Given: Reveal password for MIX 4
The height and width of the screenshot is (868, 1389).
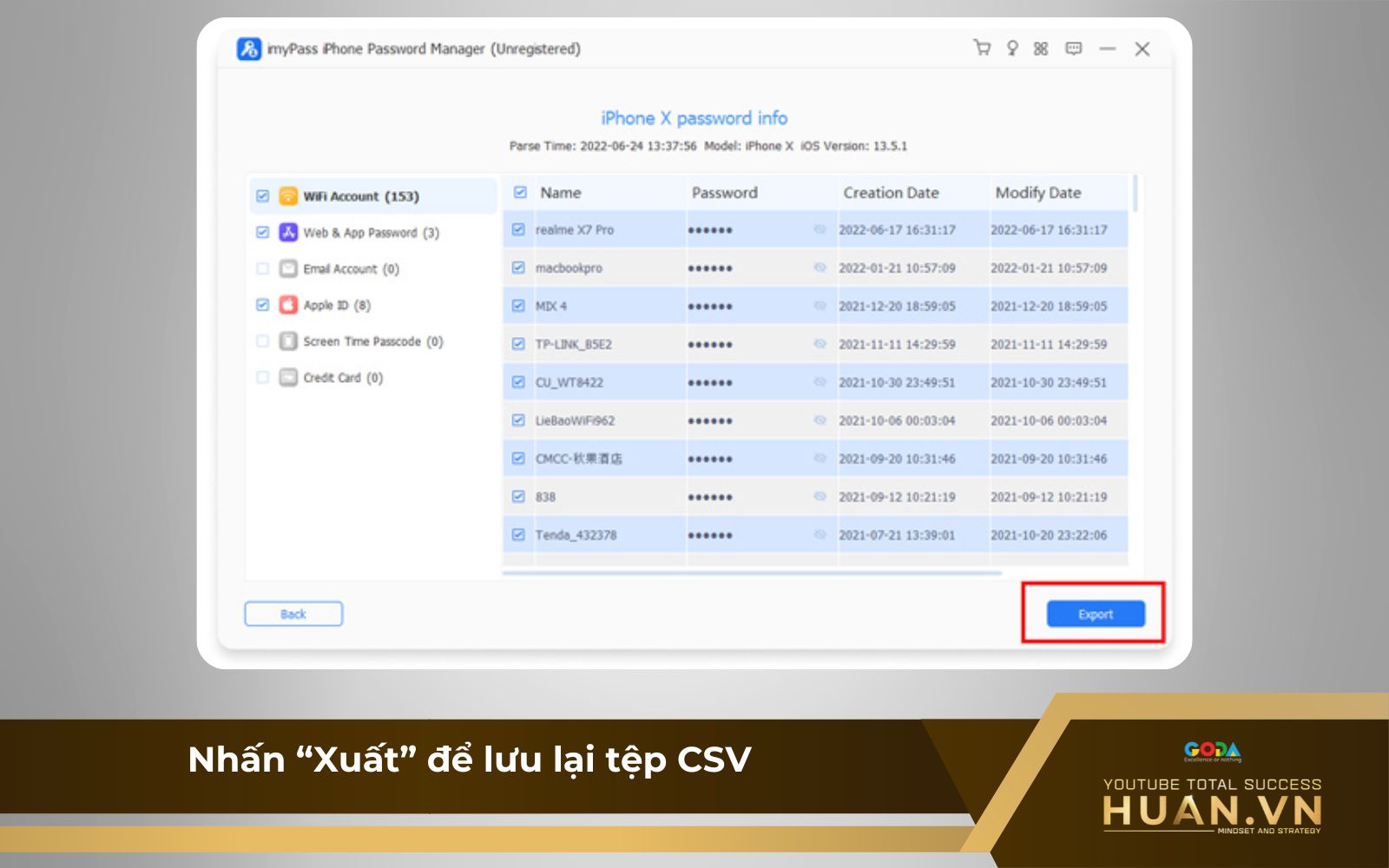Looking at the screenshot, I should pos(820,306).
